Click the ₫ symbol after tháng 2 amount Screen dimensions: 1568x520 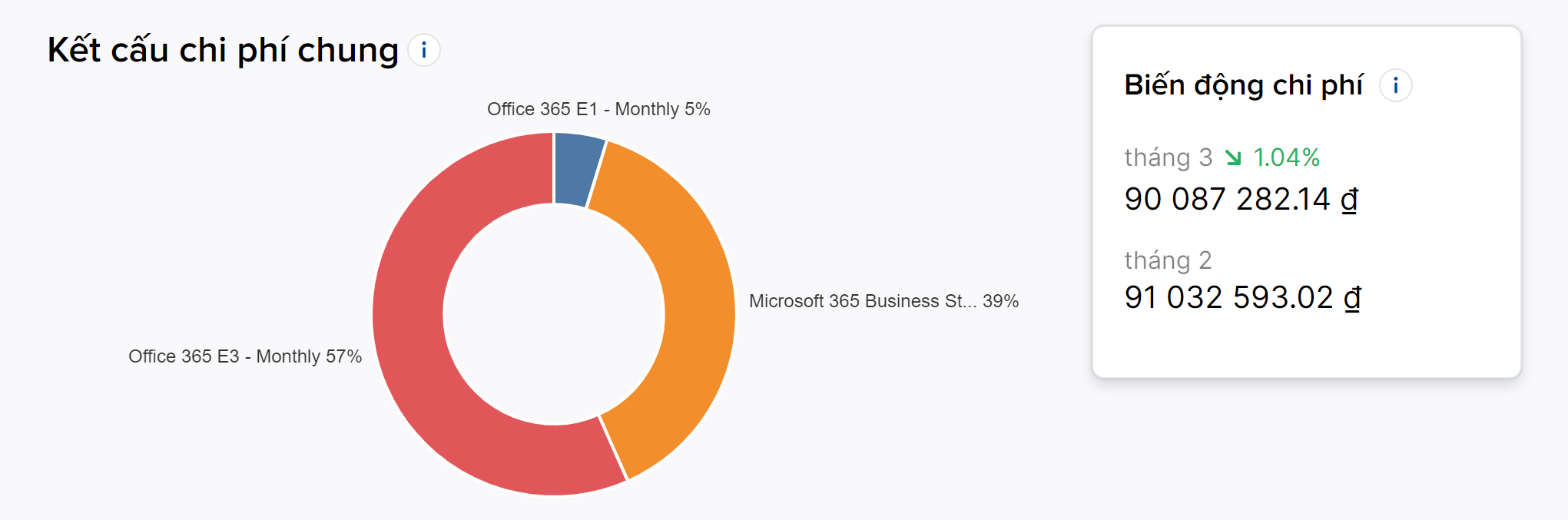tap(1352, 298)
